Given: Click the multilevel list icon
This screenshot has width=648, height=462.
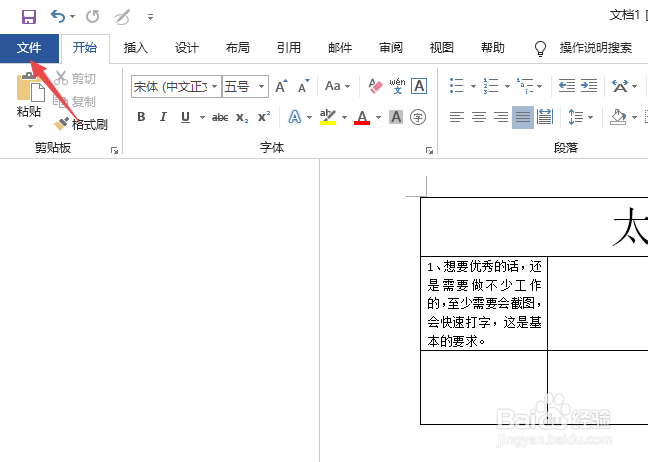Looking at the screenshot, I should point(525,86).
